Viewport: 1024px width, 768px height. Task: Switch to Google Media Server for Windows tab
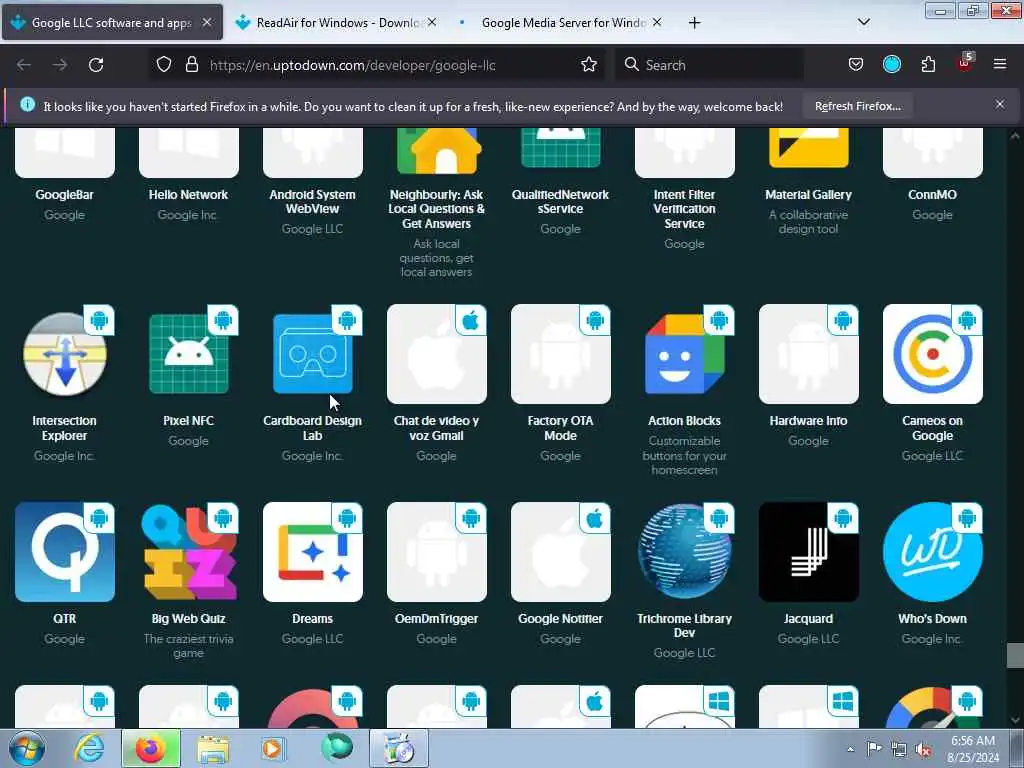(x=562, y=22)
